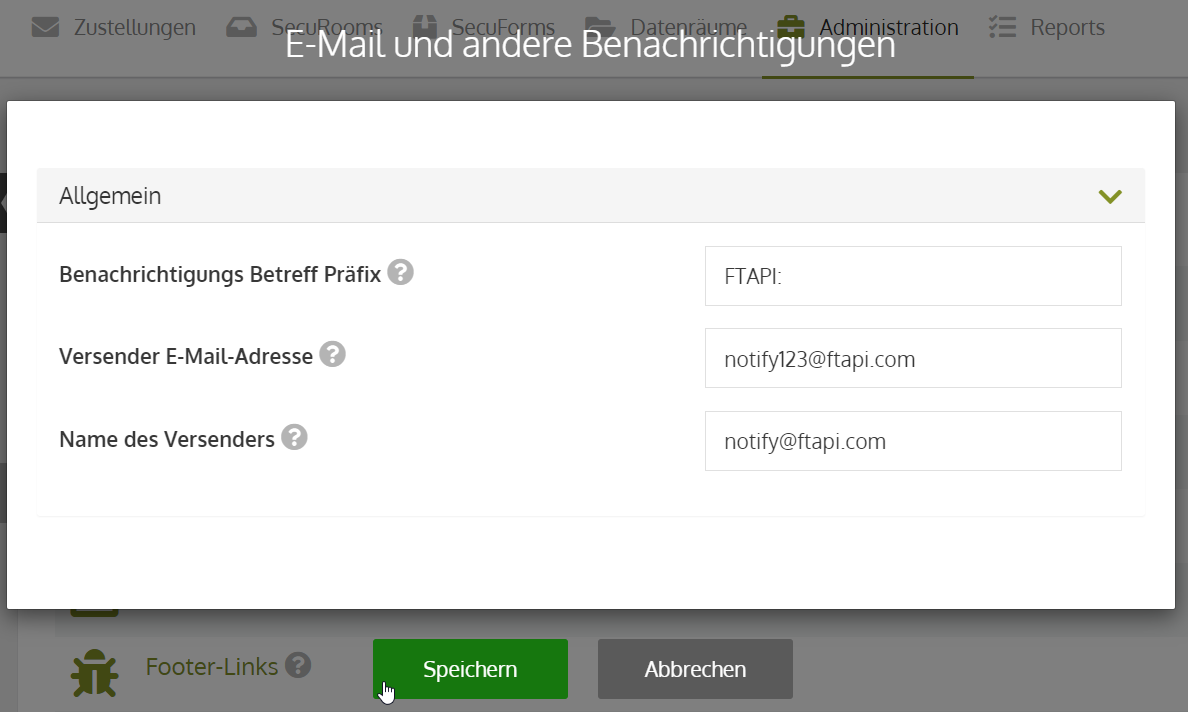Open the help icon beside Name des Versenders

tap(294, 437)
